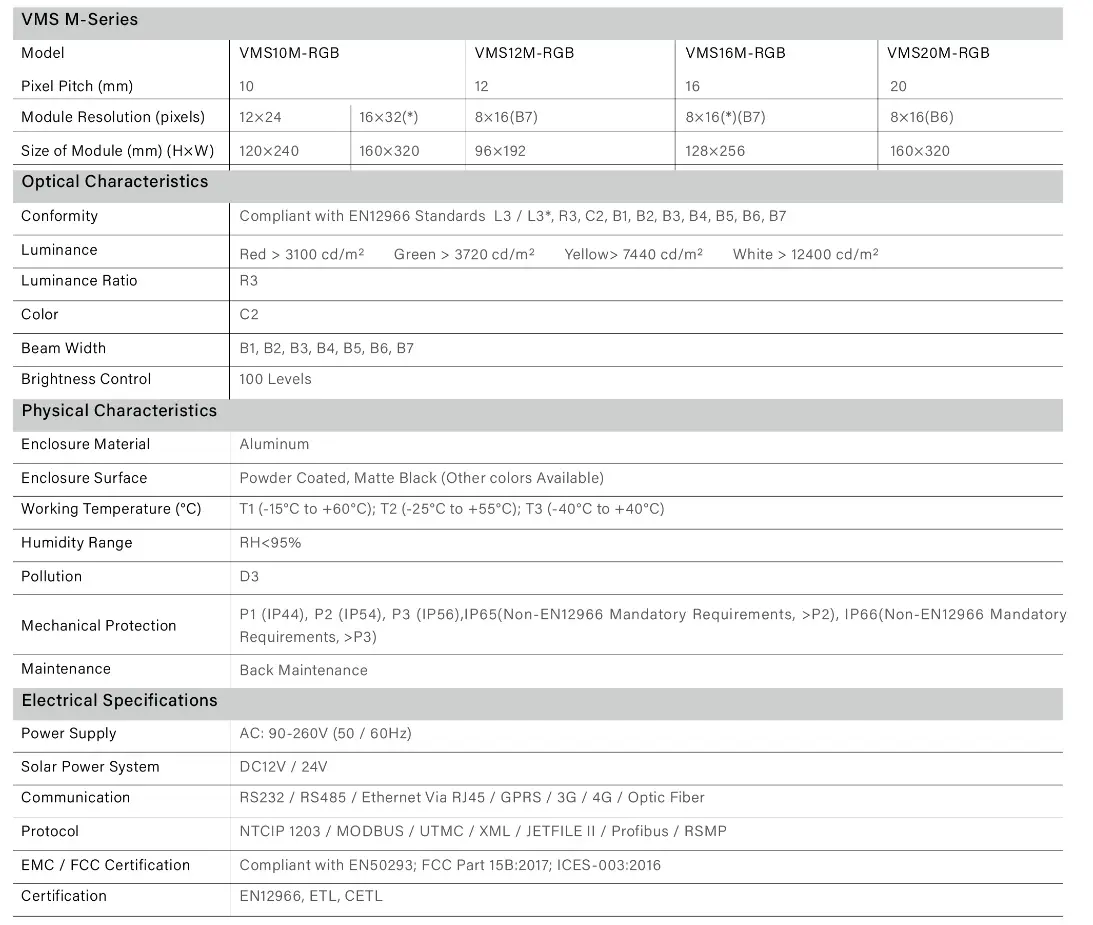Select the Brightness Control row label
Image resolution: width=1093 pixels, height=925 pixels.
pos(86,379)
